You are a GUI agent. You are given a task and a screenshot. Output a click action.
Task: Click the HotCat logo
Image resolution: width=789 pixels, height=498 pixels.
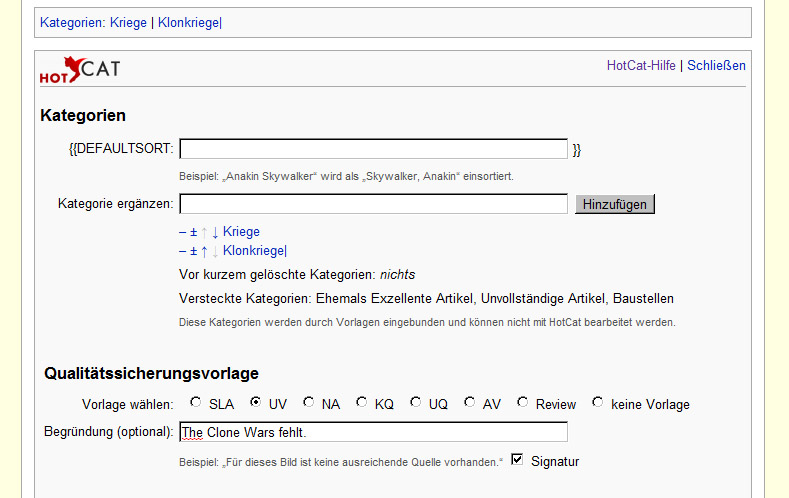[80, 70]
